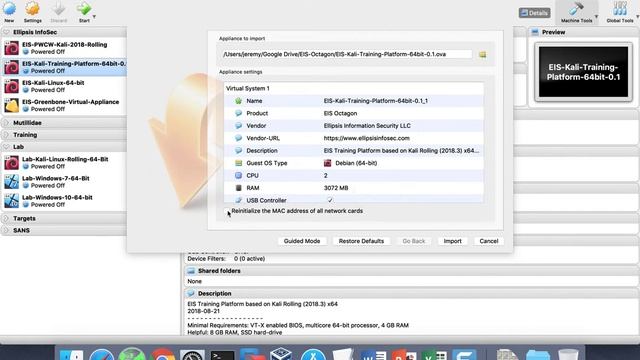Viewport: 640px width, 360px height.
Task: Click the New machine toolbar icon
Action: (x=9, y=8)
